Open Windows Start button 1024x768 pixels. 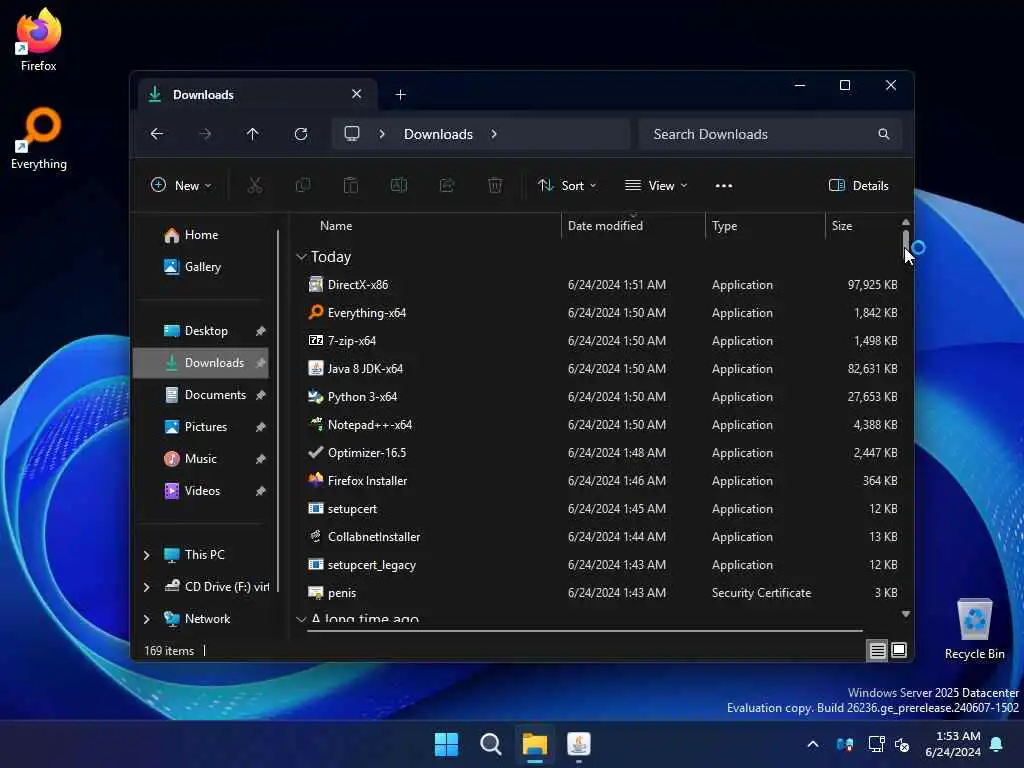447,744
